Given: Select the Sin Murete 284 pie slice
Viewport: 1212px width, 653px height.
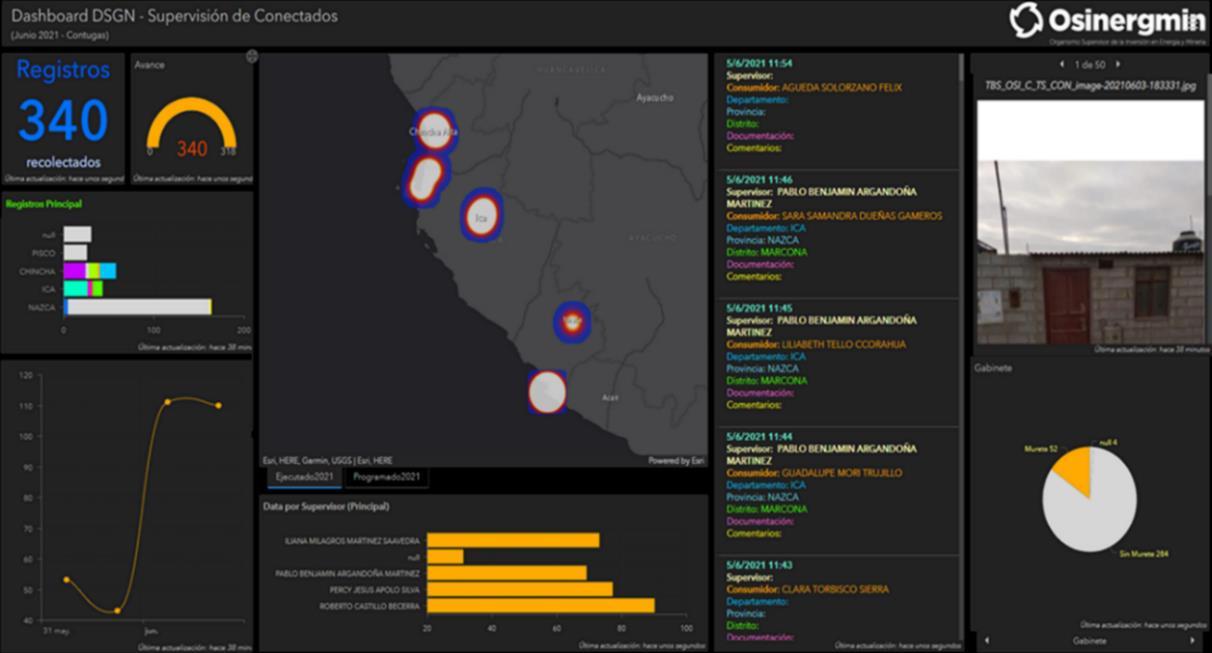Looking at the screenshot, I should (x=1095, y=512).
